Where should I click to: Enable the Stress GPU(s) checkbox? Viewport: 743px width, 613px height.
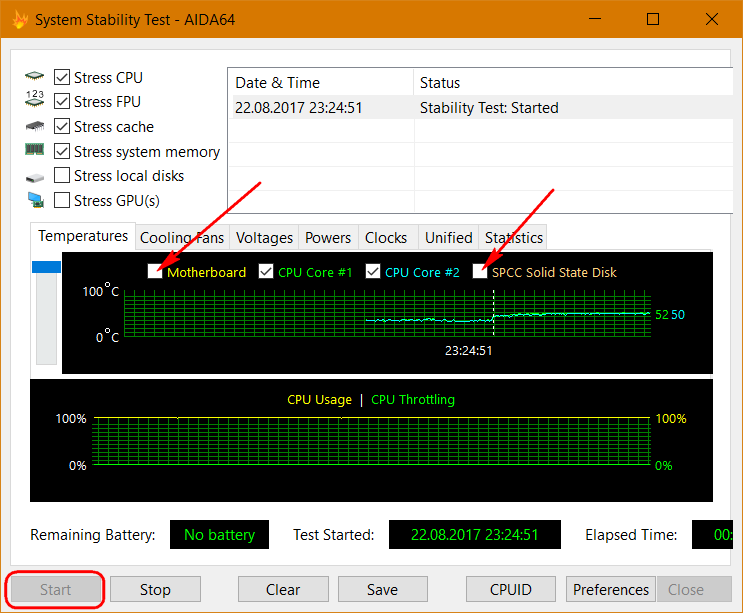tap(62, 200)
